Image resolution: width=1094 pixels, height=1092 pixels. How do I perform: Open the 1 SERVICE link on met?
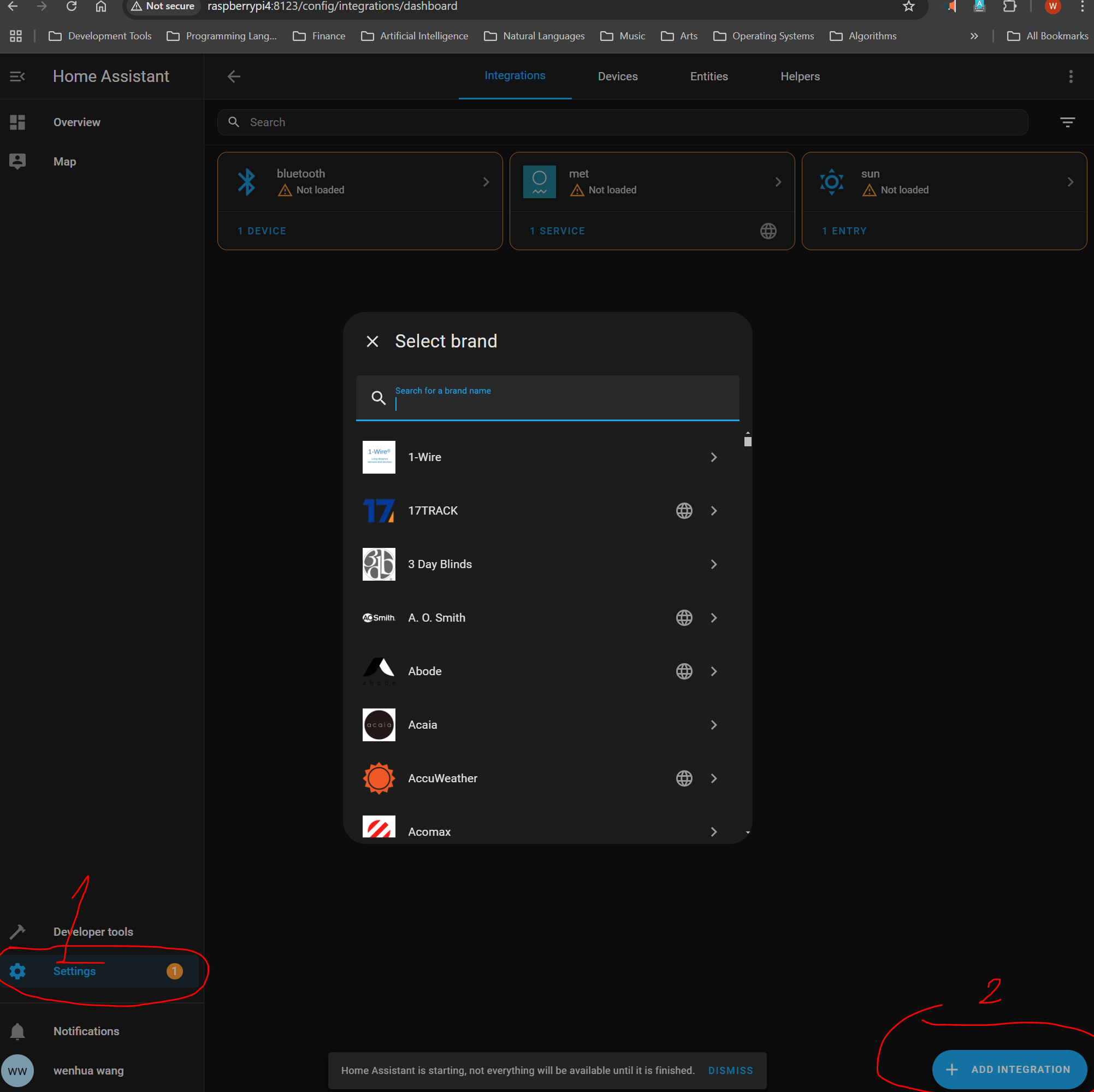pos(557,231)
